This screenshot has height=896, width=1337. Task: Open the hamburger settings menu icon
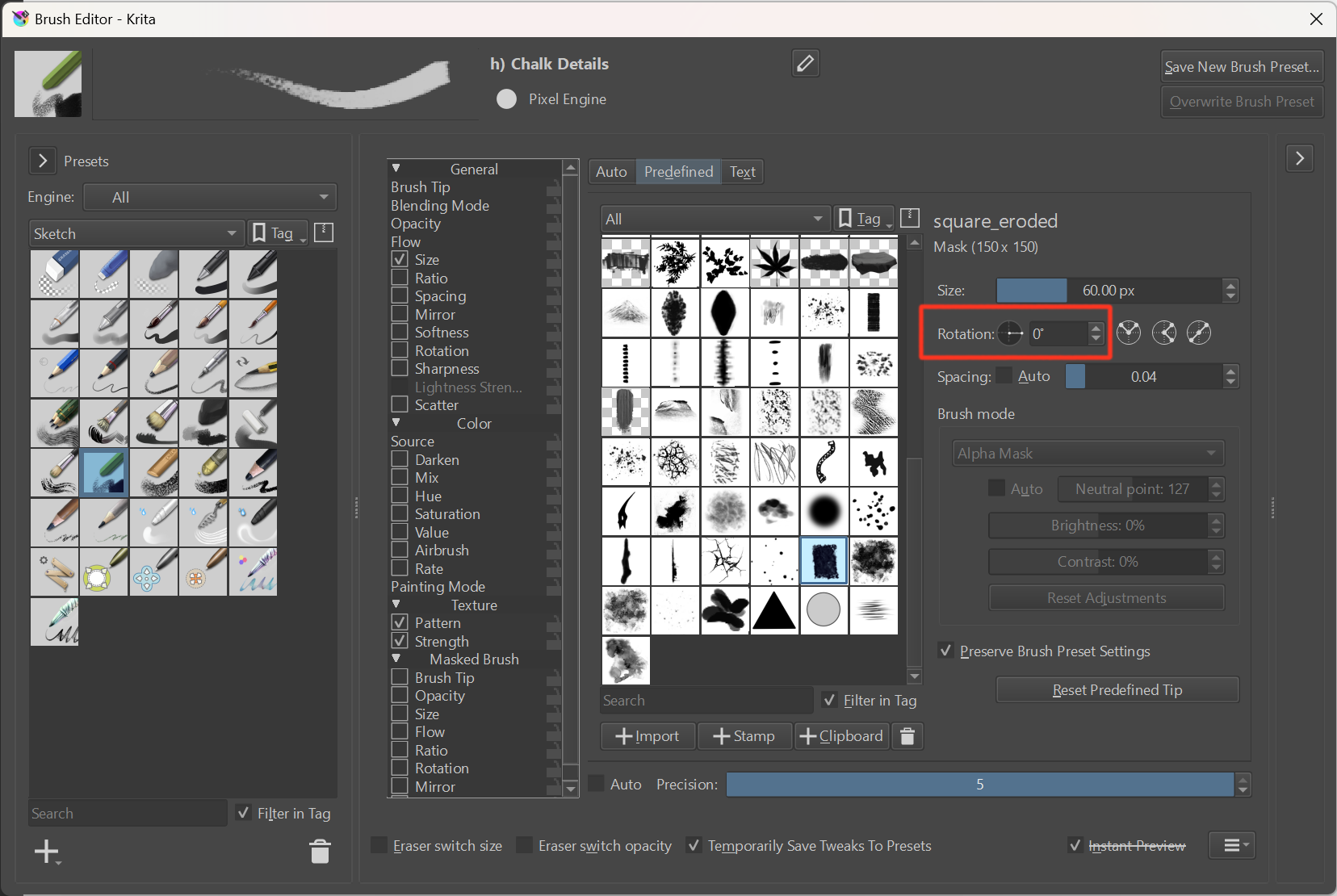point(1232,845)
